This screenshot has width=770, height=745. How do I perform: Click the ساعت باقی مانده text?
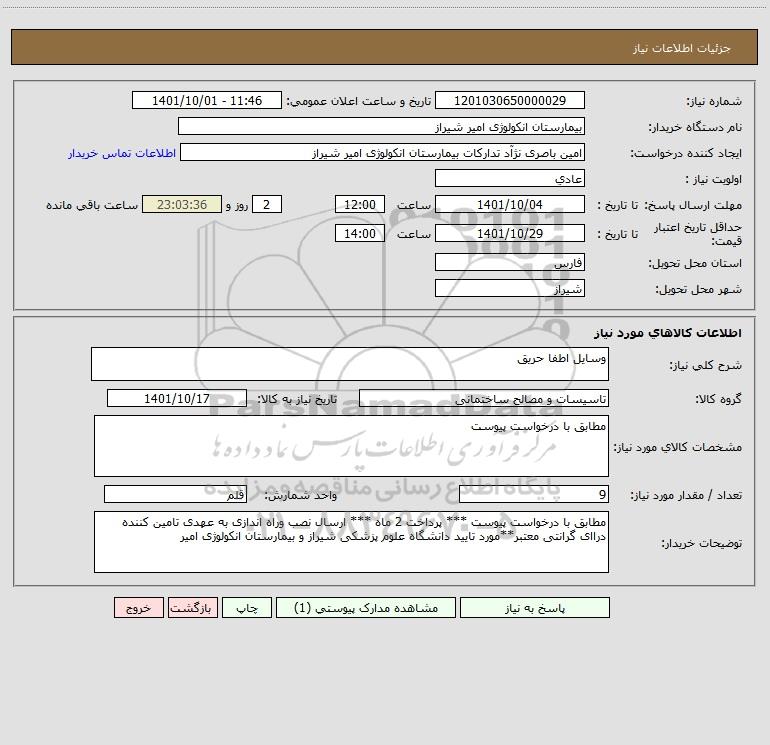(x=92, y=205)
